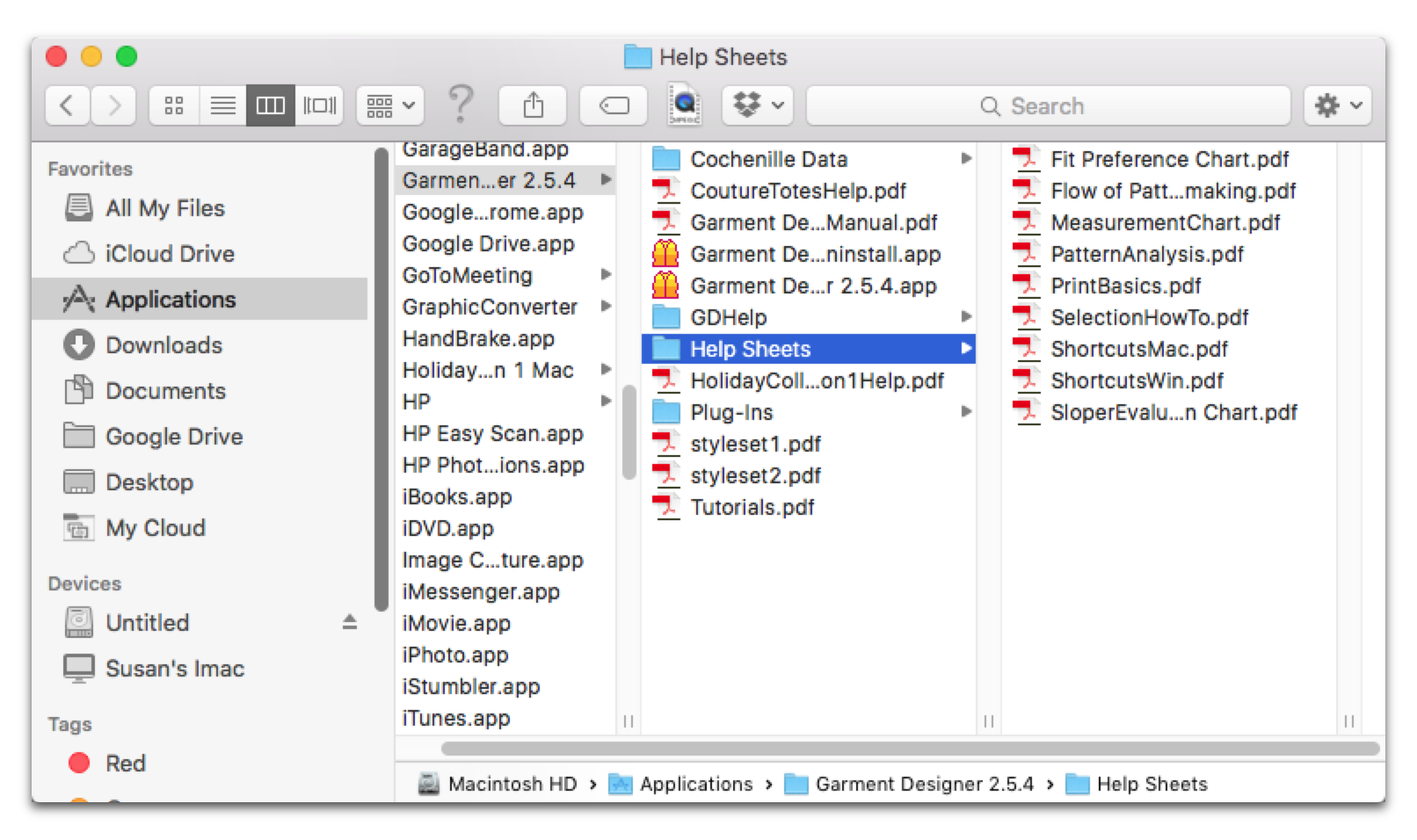Open the item arrangement dropdown

point(390,106)
